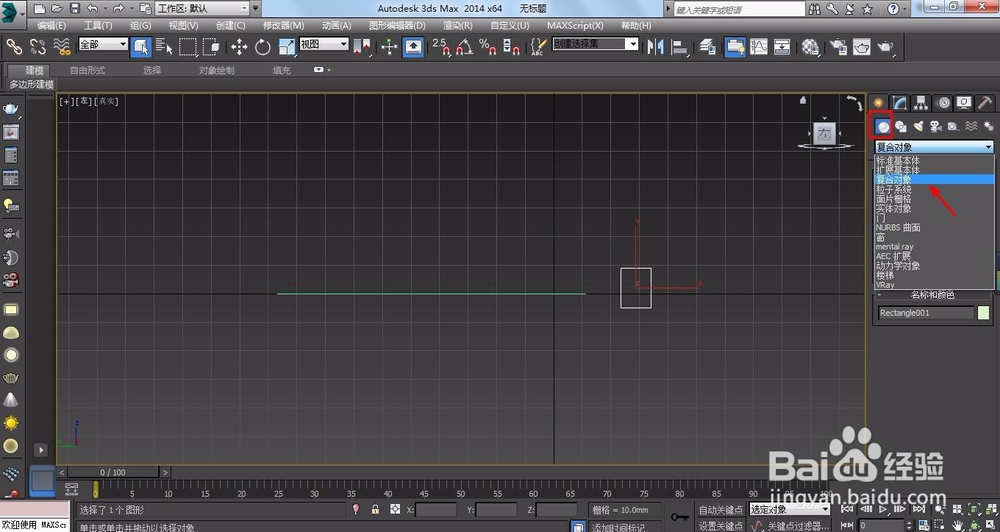Open the Modify command panel tab

point(900,103)
